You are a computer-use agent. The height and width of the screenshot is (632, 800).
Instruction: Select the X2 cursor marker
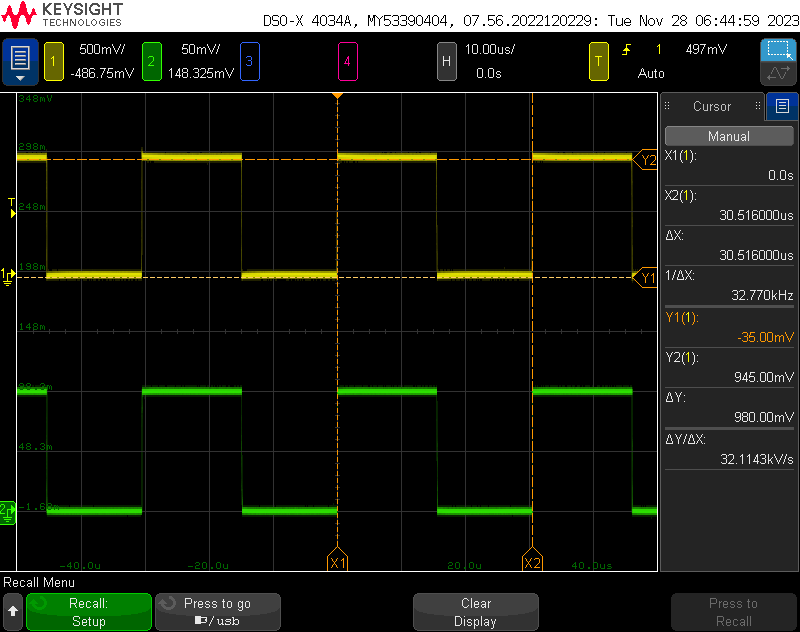532,559
